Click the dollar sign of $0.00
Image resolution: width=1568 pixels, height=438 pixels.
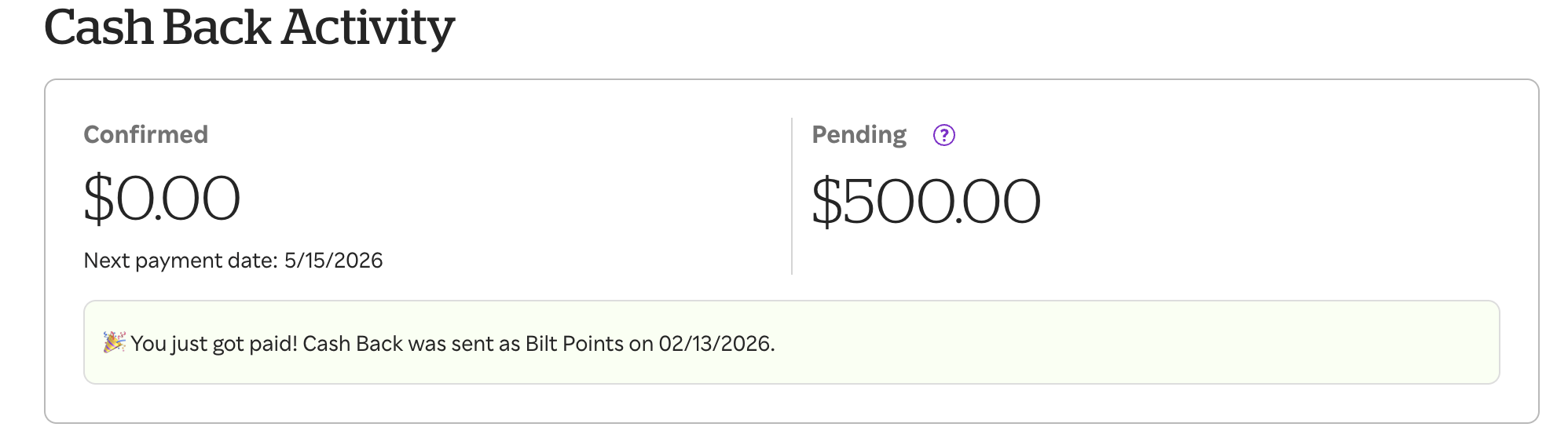tap(98, 198)
